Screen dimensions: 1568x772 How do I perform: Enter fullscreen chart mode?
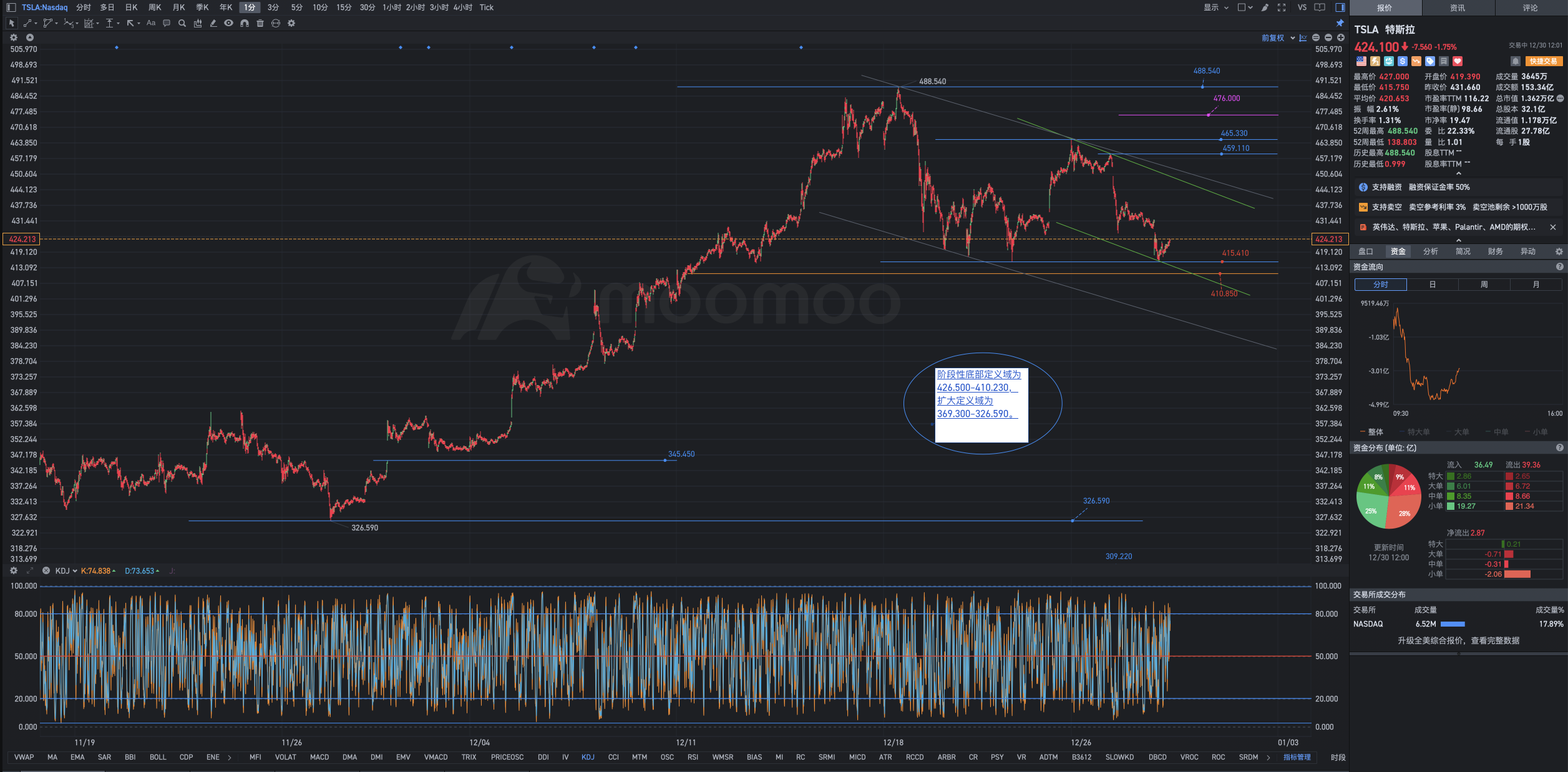tap(1282, 7)
